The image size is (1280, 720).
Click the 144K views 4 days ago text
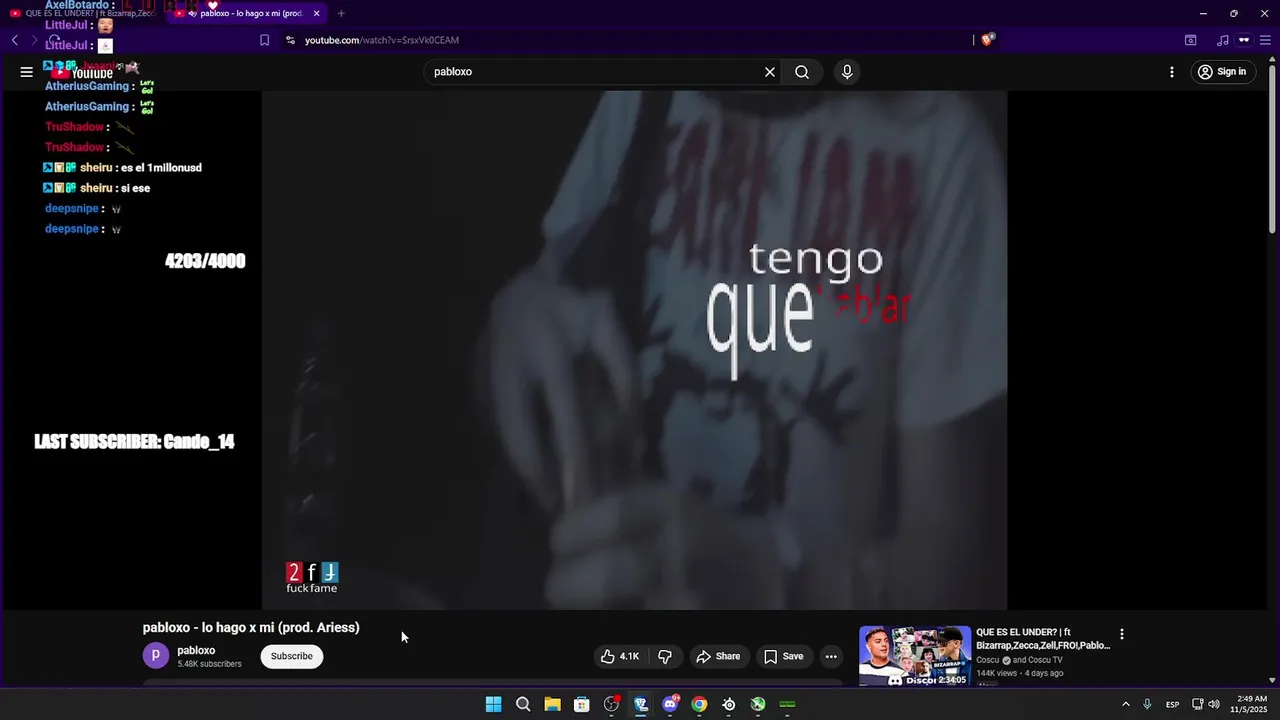[1019, 673]
